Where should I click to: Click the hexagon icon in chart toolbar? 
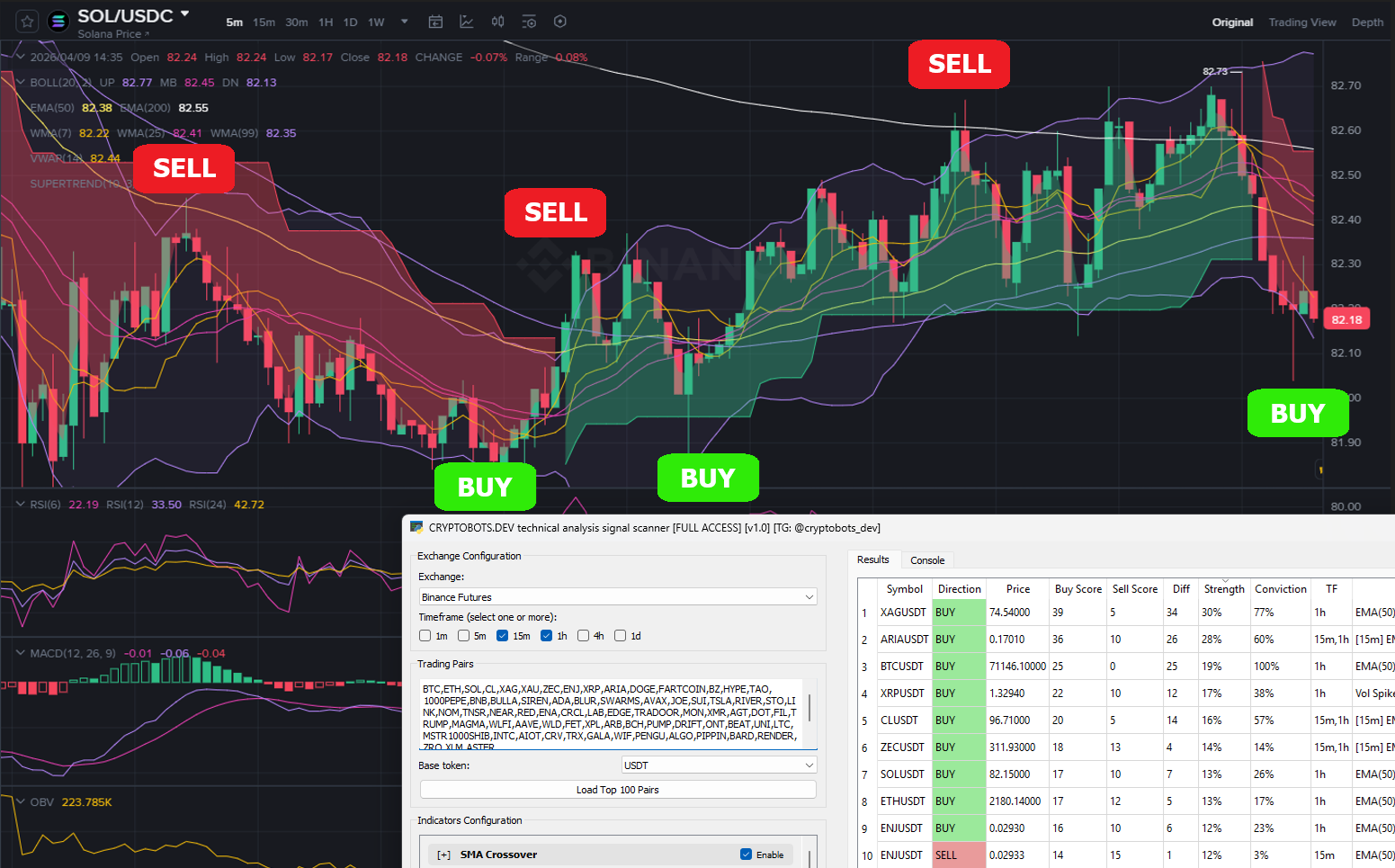coord(560,22)
